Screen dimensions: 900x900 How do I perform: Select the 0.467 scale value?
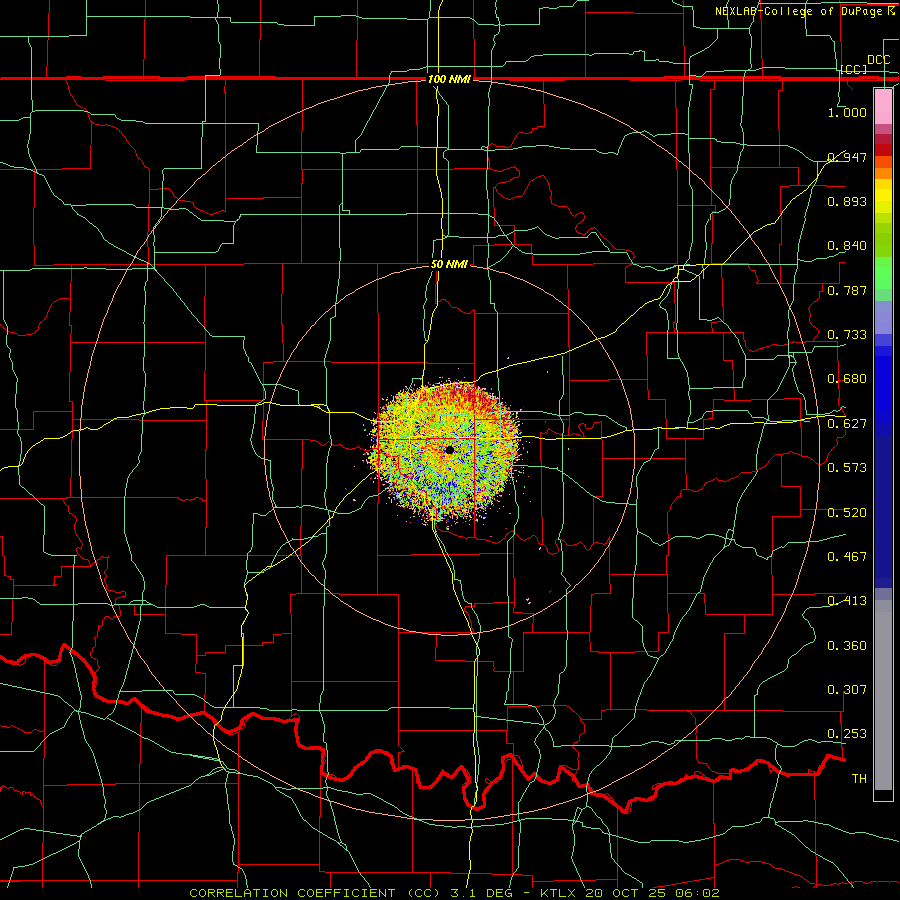click(847, 556)
